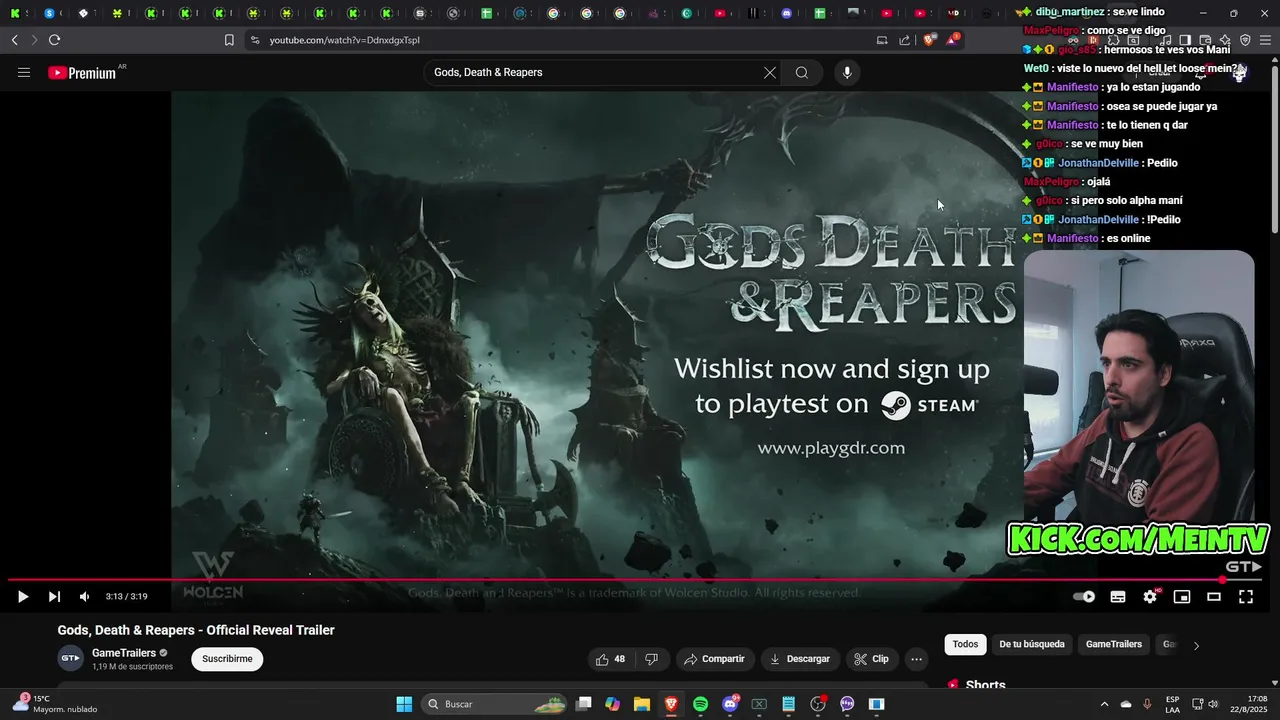This screenshot has height=720, width=1280.
Task: Enter fullscreen video mode
Action: (x=1246, y=597)
